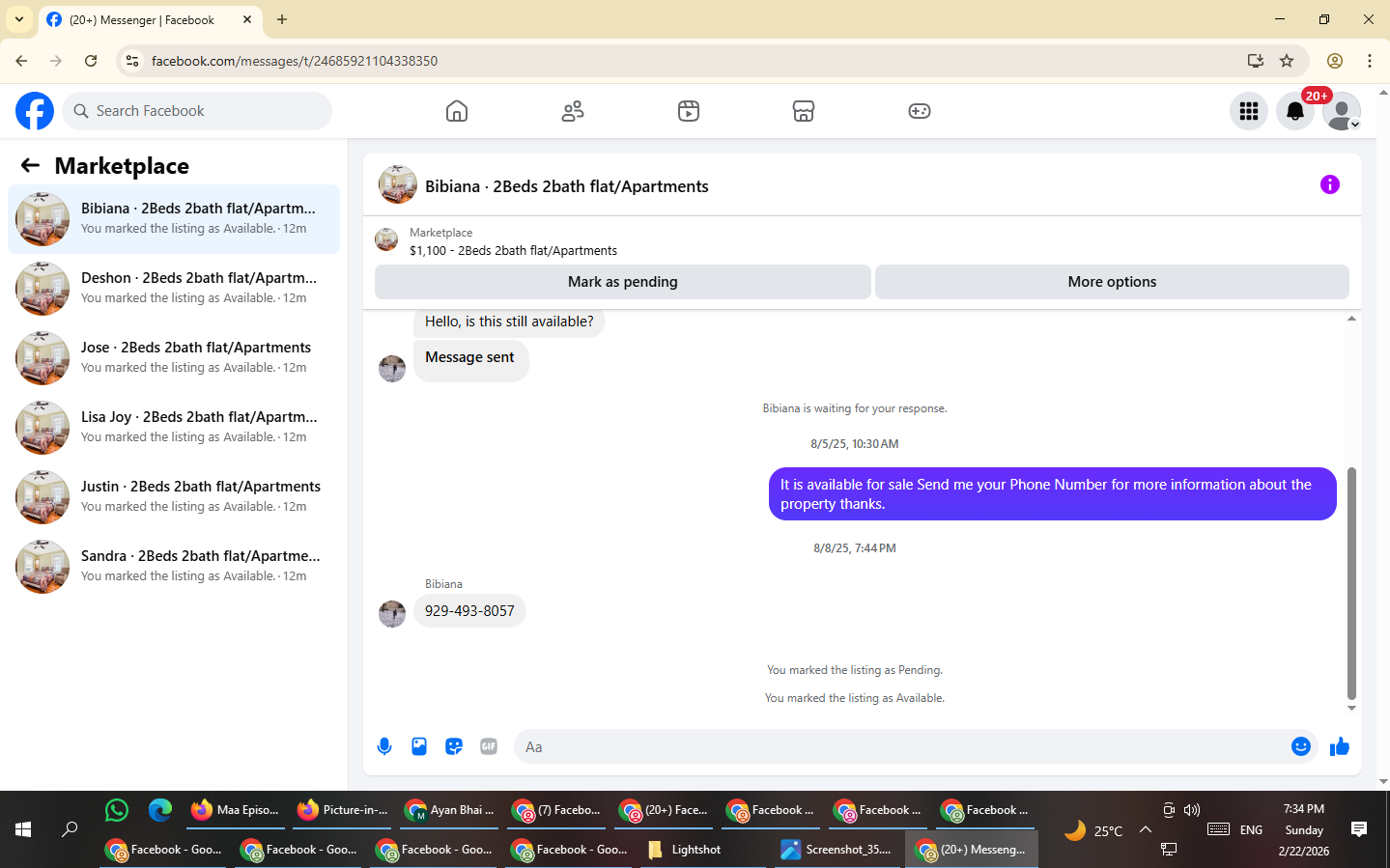This screenshot has height=868, width=1390.
Task: Open conversation information purple icon
Action: click(x=1330, y=184)
